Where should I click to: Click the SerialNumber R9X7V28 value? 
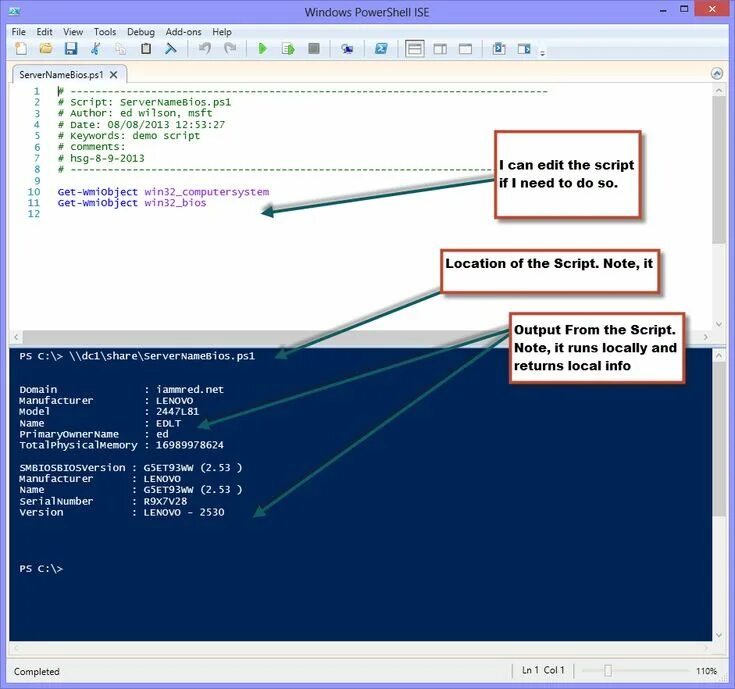coord(165,501)
